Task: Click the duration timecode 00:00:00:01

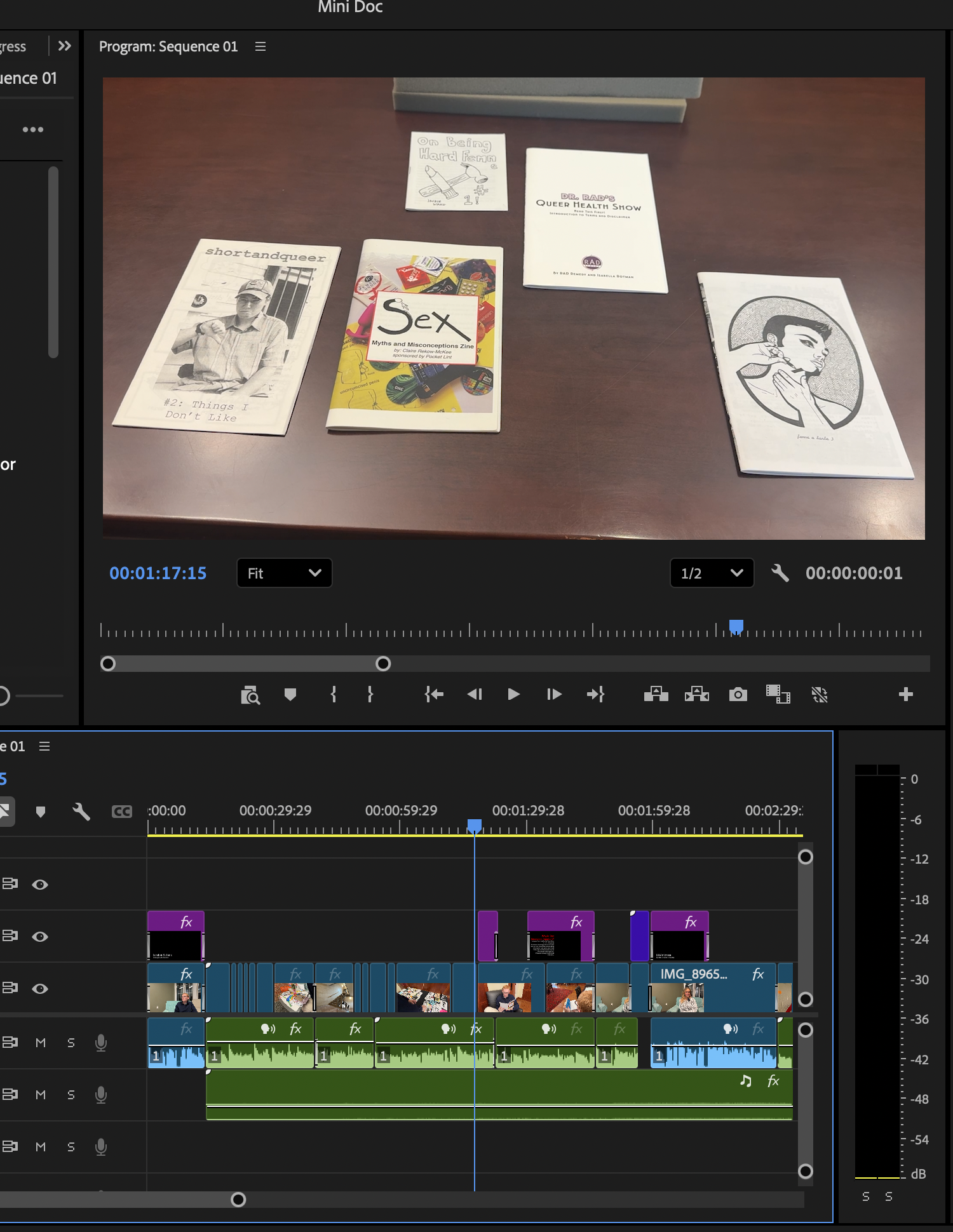Action: 854,573
